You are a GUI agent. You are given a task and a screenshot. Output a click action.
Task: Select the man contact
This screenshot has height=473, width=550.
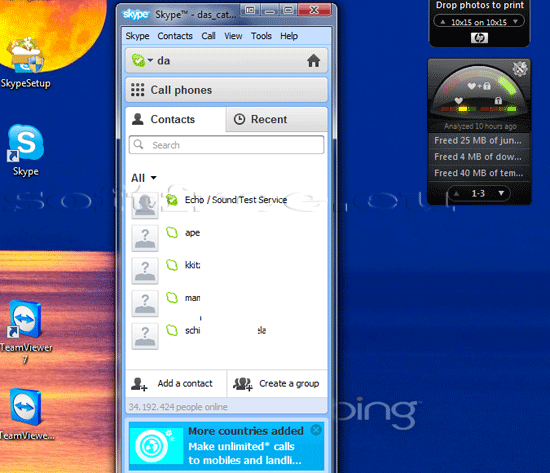(226, 303)
